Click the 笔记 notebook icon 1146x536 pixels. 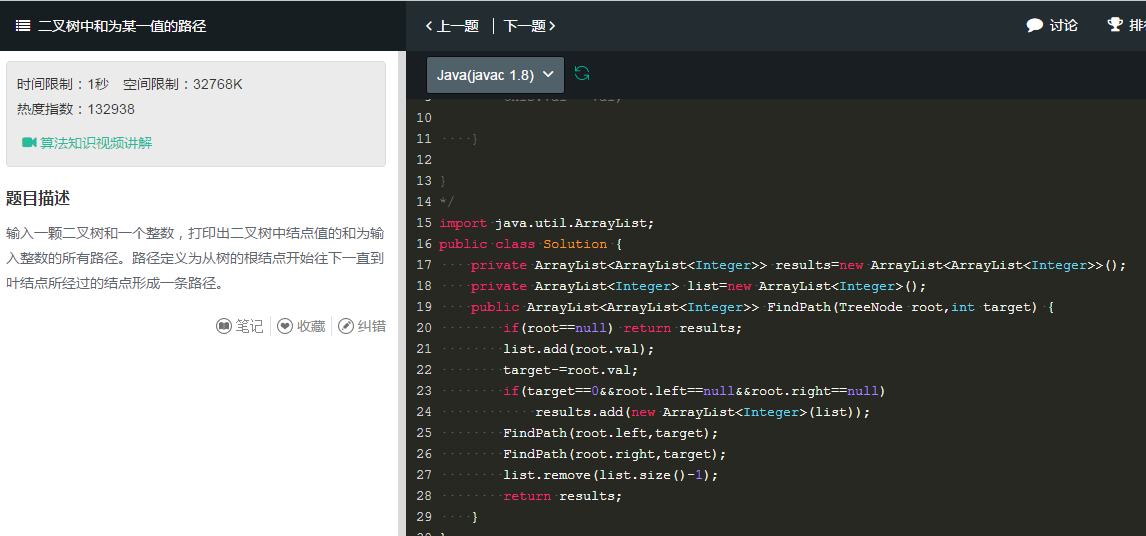click(x=224, y=326)
